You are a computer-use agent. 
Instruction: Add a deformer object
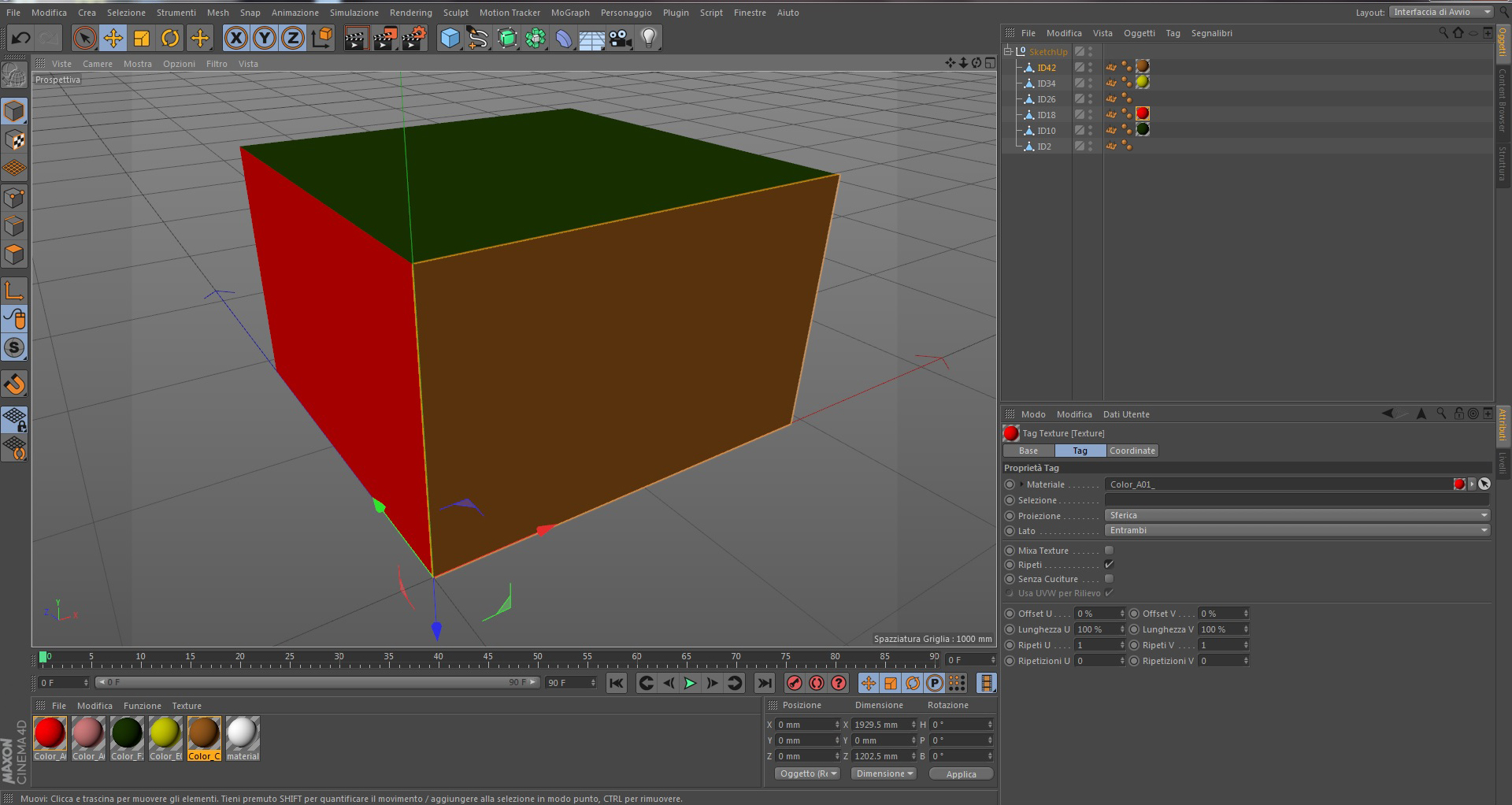tap(564, 38)
